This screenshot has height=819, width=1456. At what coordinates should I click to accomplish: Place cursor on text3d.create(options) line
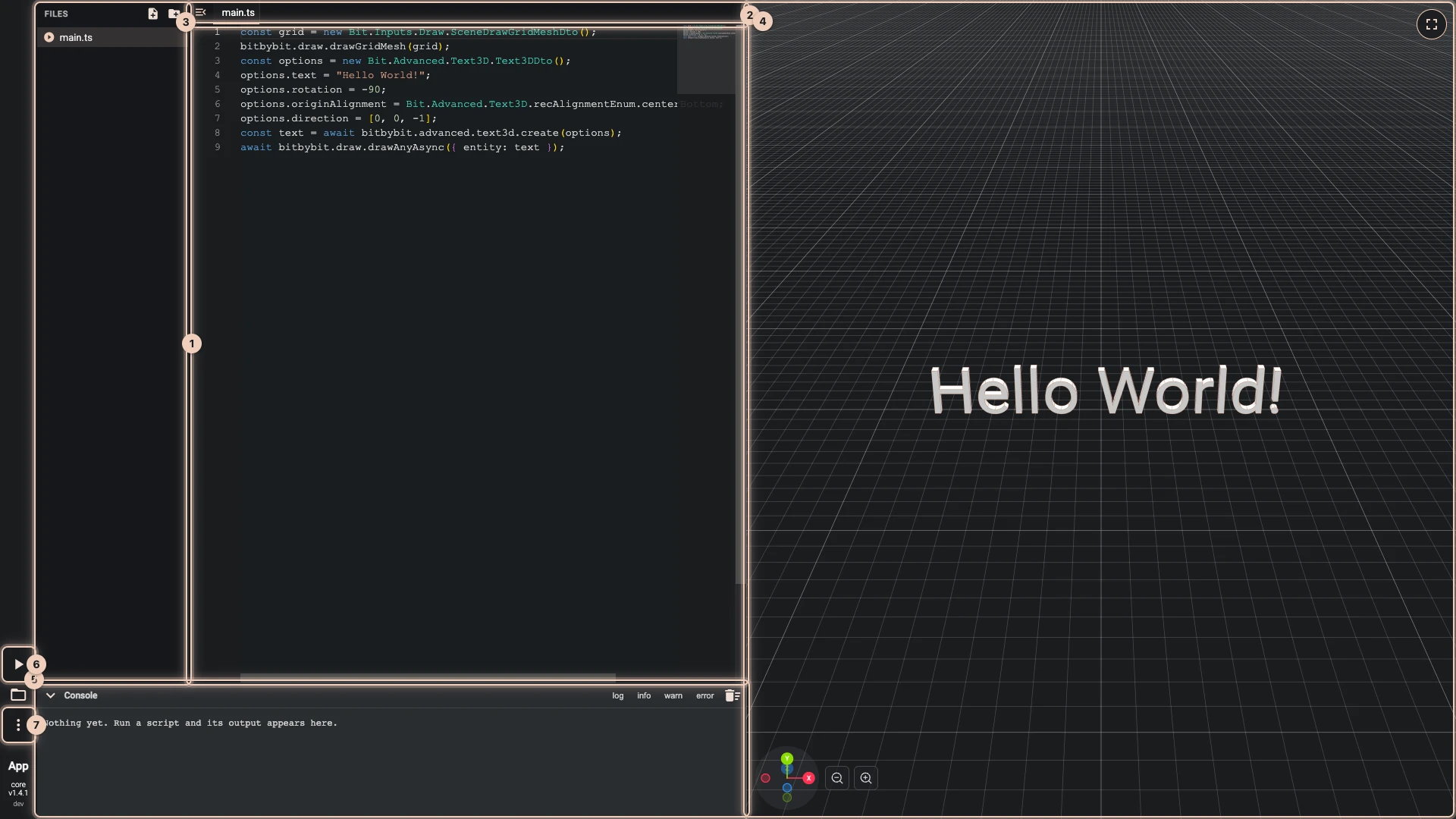tap(431, 133)
